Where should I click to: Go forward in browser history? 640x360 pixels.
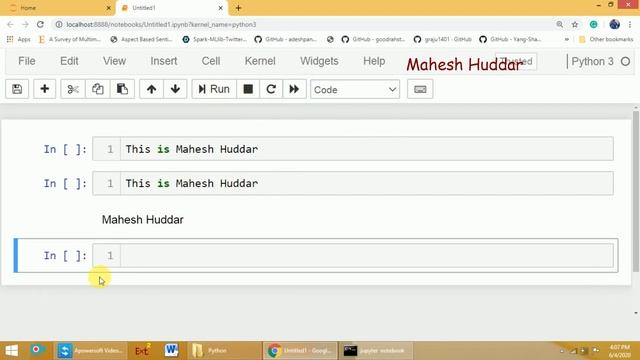tap(25, 24)
